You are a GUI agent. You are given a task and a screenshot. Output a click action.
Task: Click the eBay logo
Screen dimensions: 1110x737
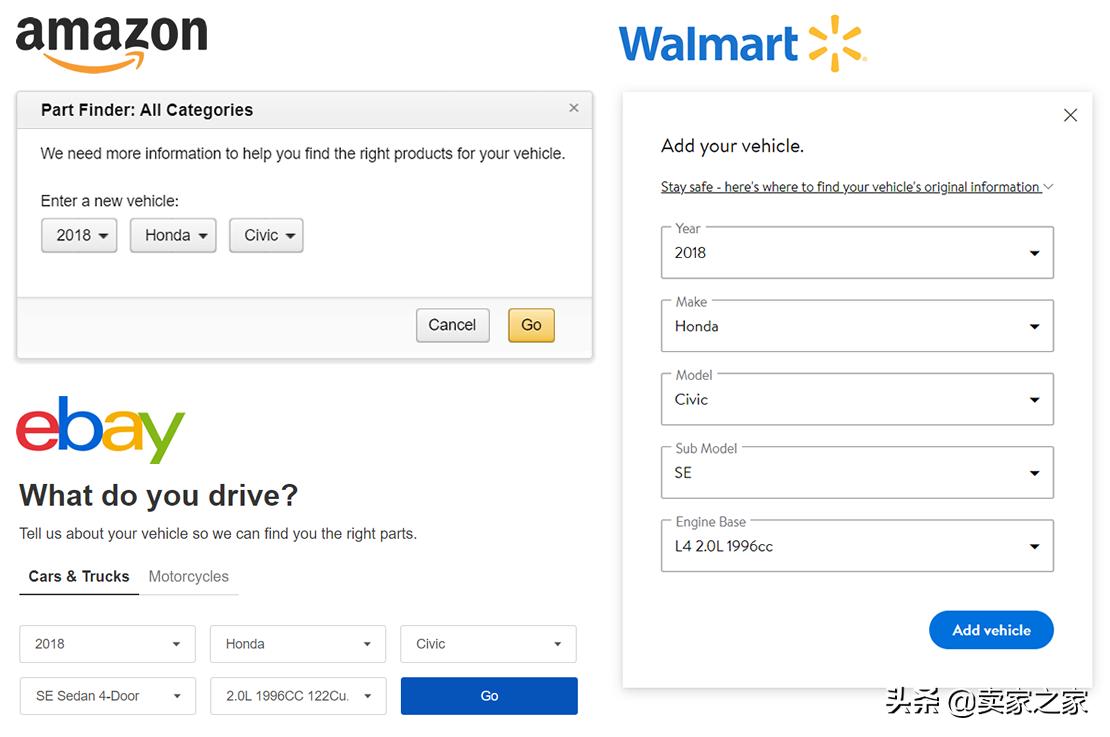point(101,430)
